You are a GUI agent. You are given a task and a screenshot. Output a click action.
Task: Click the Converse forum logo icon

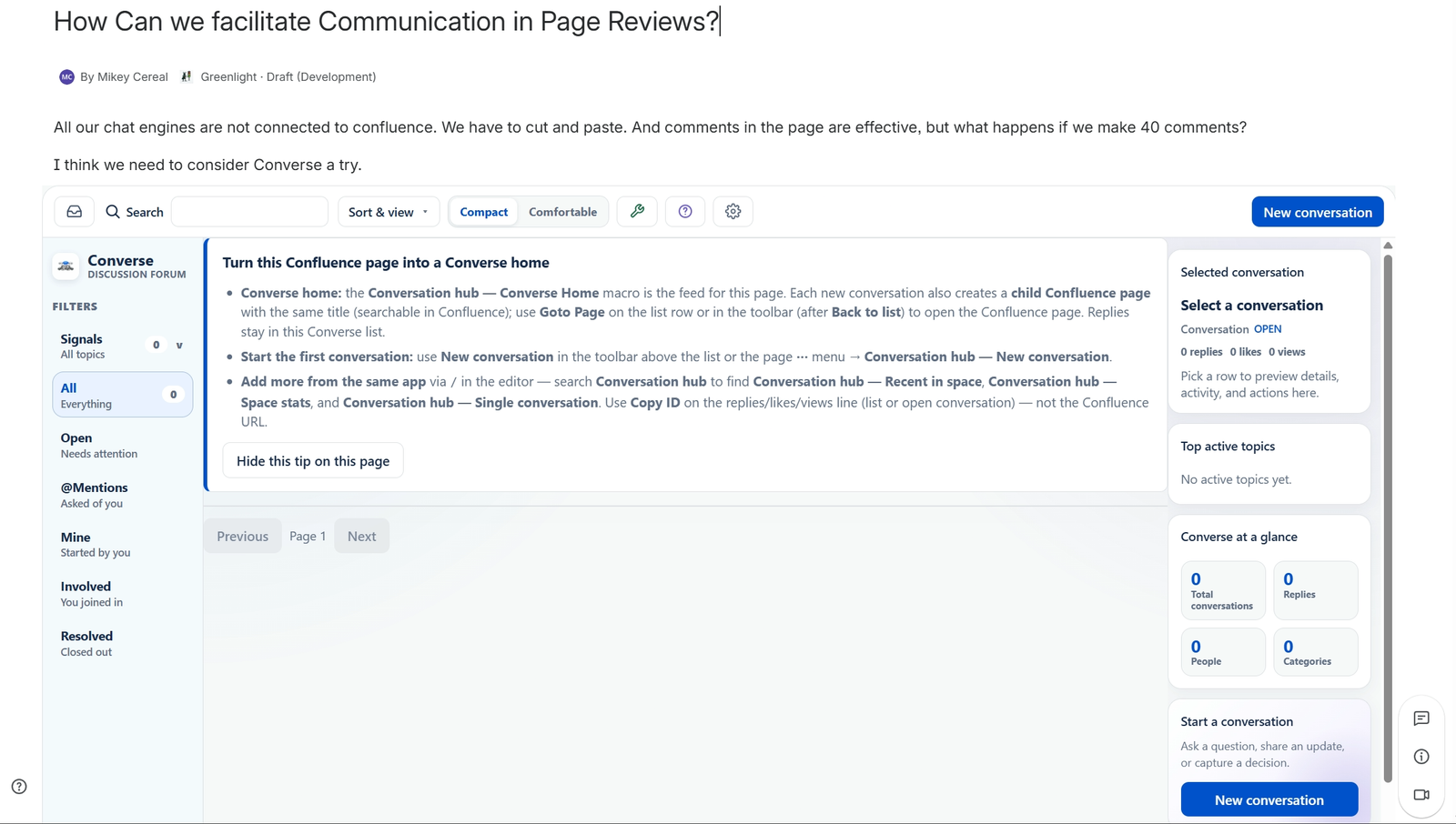pos(66,266)
